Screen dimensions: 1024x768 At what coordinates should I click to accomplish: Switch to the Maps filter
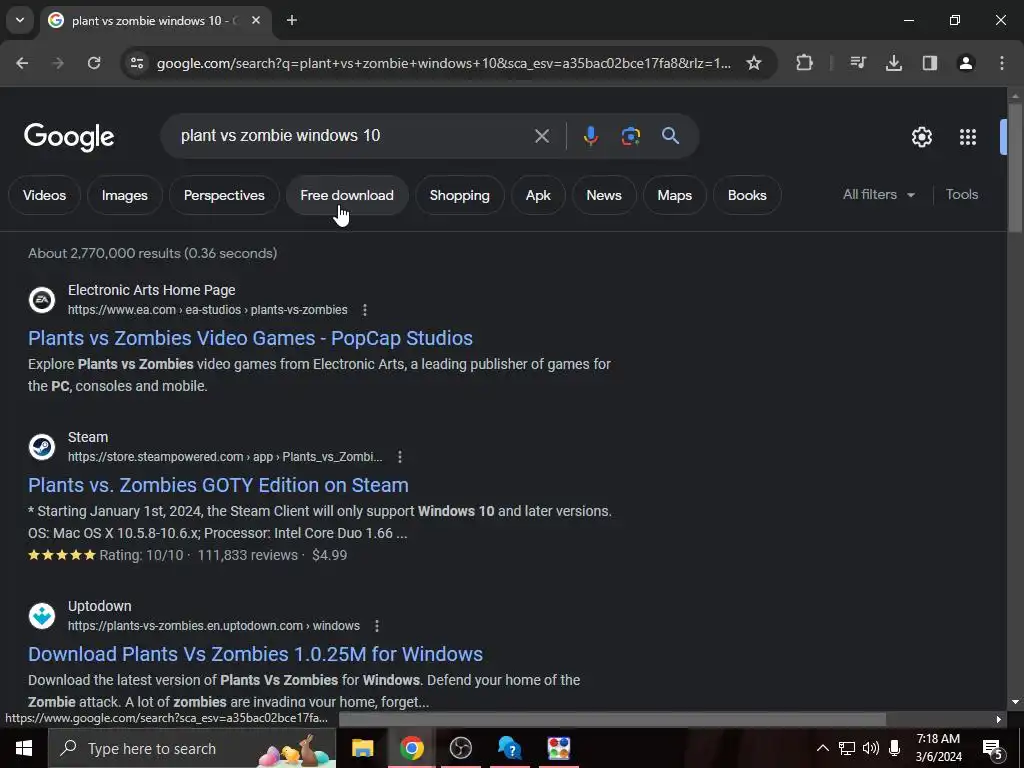[675, 195]
